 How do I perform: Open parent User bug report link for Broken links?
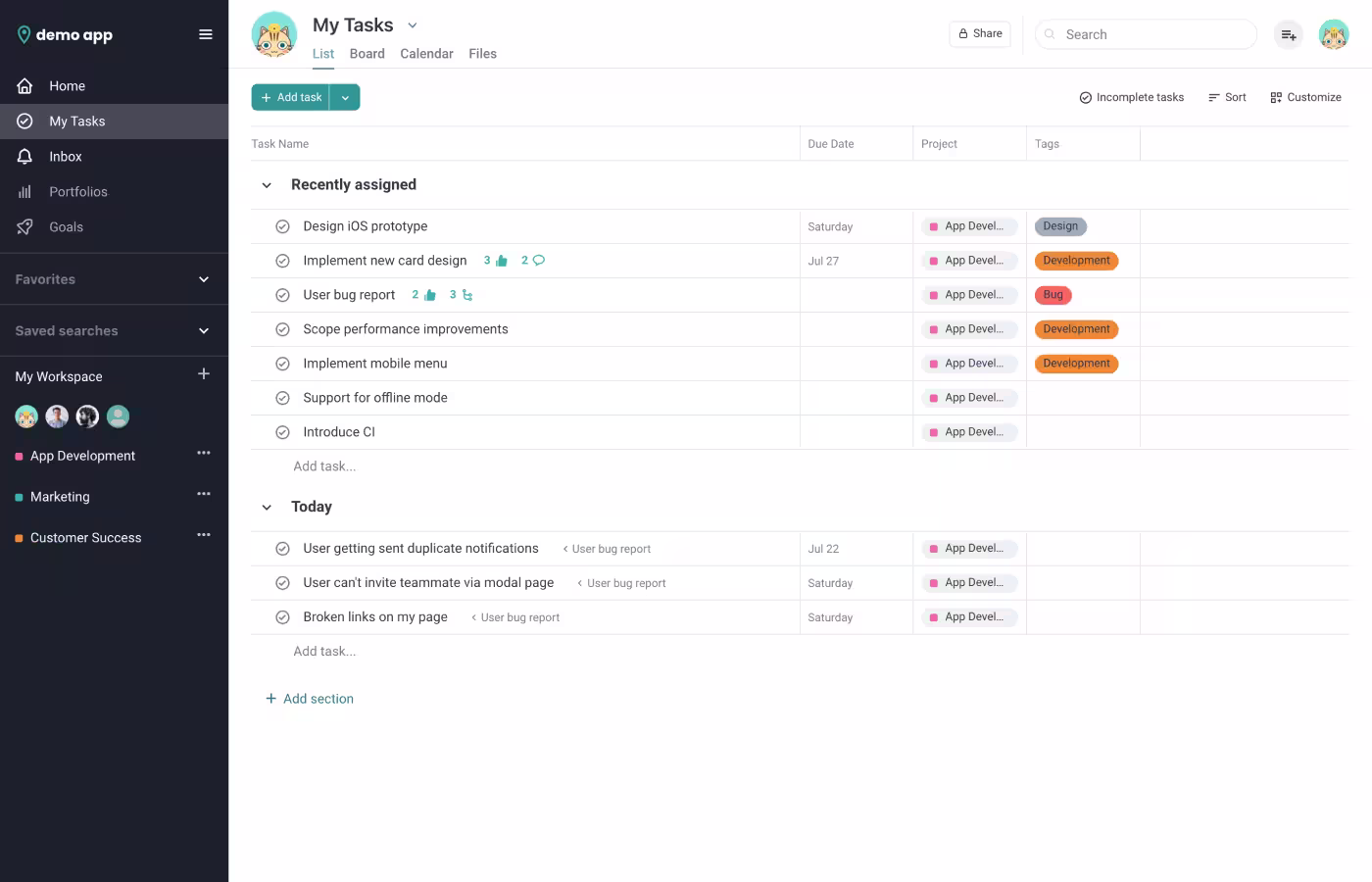515,617
